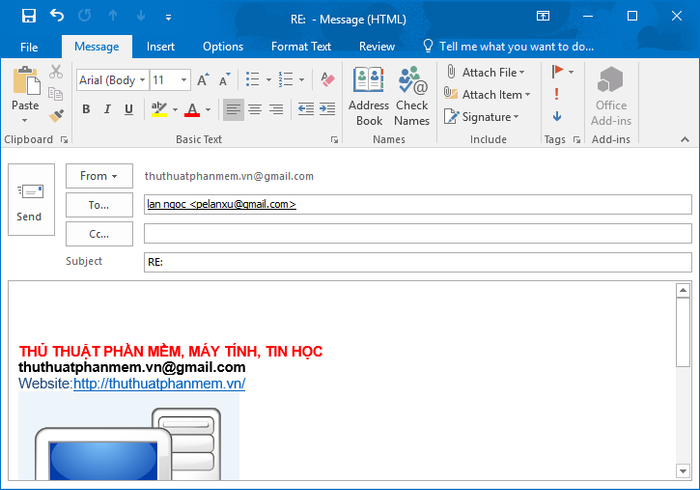Image resolution: width=700 pixels, height=490 pixels.
Task: Toggle Italic formatting
Action: click(x=107, y=109)
